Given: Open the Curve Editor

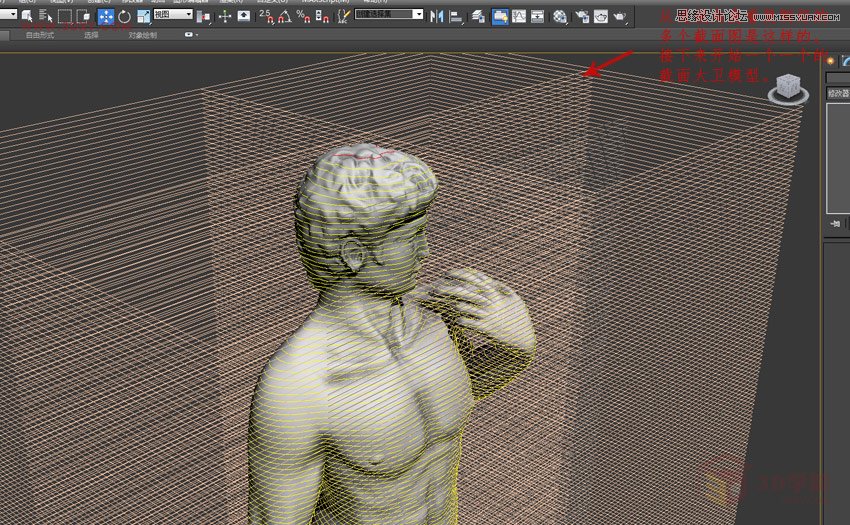Looking at the screenshot, I should click(519, 17).
